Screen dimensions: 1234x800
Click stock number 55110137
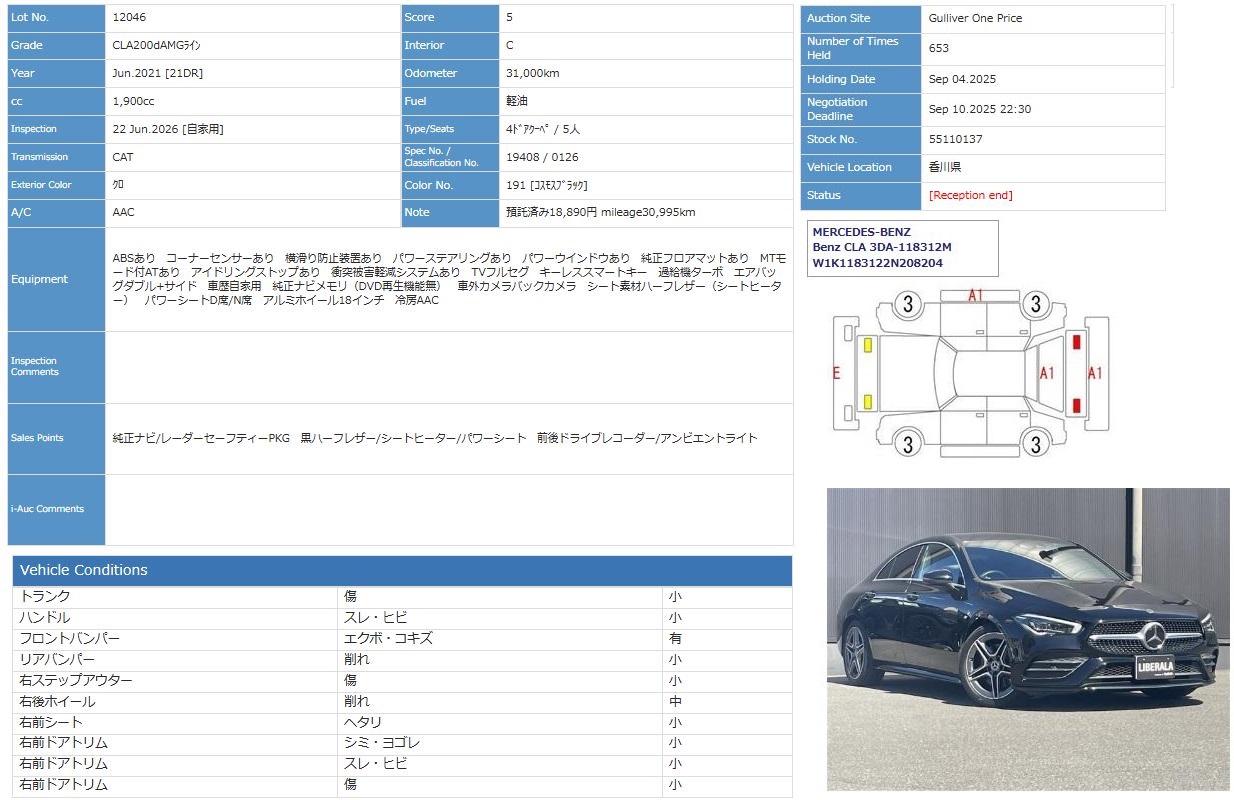pos(955,139)
